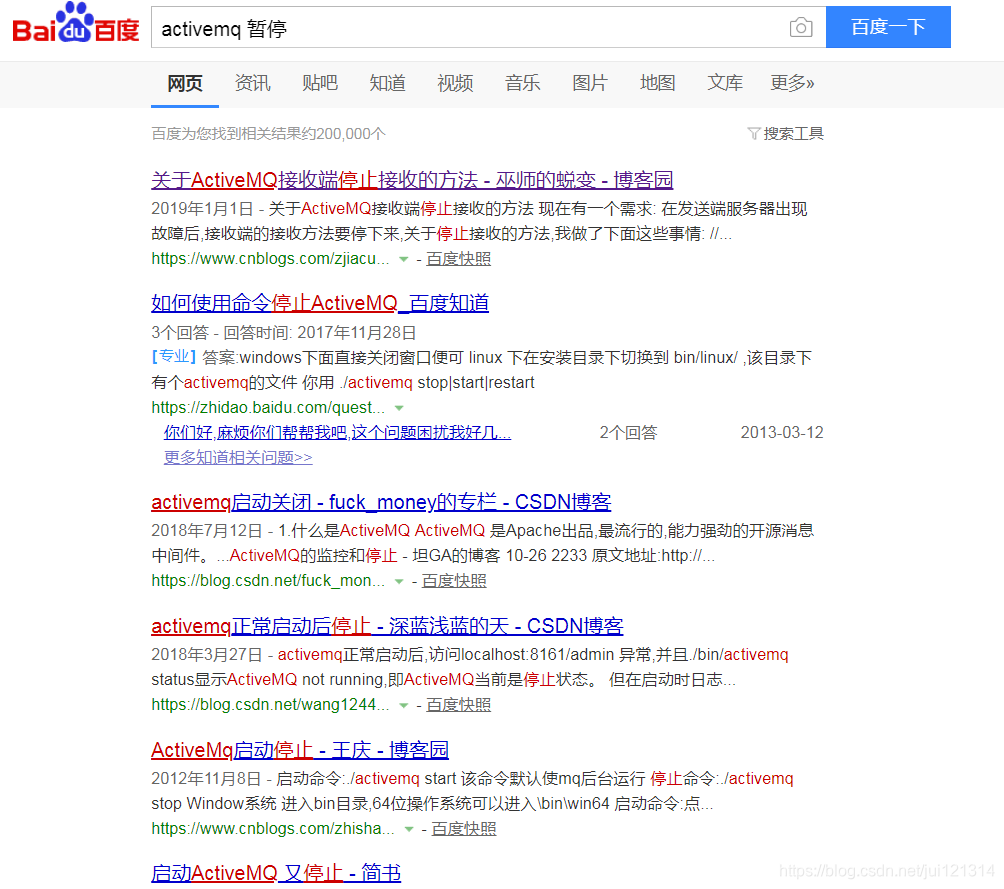This screenshot has height=889, width=1004.
Task: Click URL https://blog.csdn.net/fuck_mon...
Action: click(x=268, y=581)
